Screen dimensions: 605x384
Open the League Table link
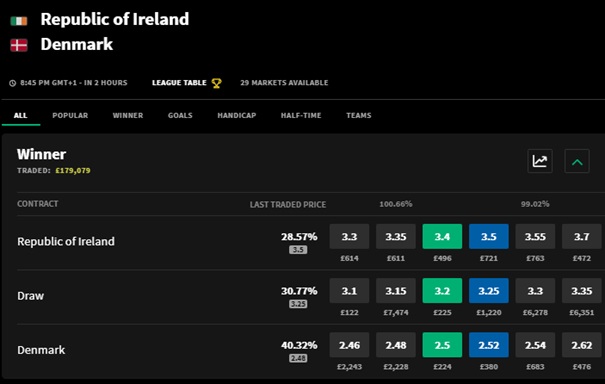click(x=179, y=83)
